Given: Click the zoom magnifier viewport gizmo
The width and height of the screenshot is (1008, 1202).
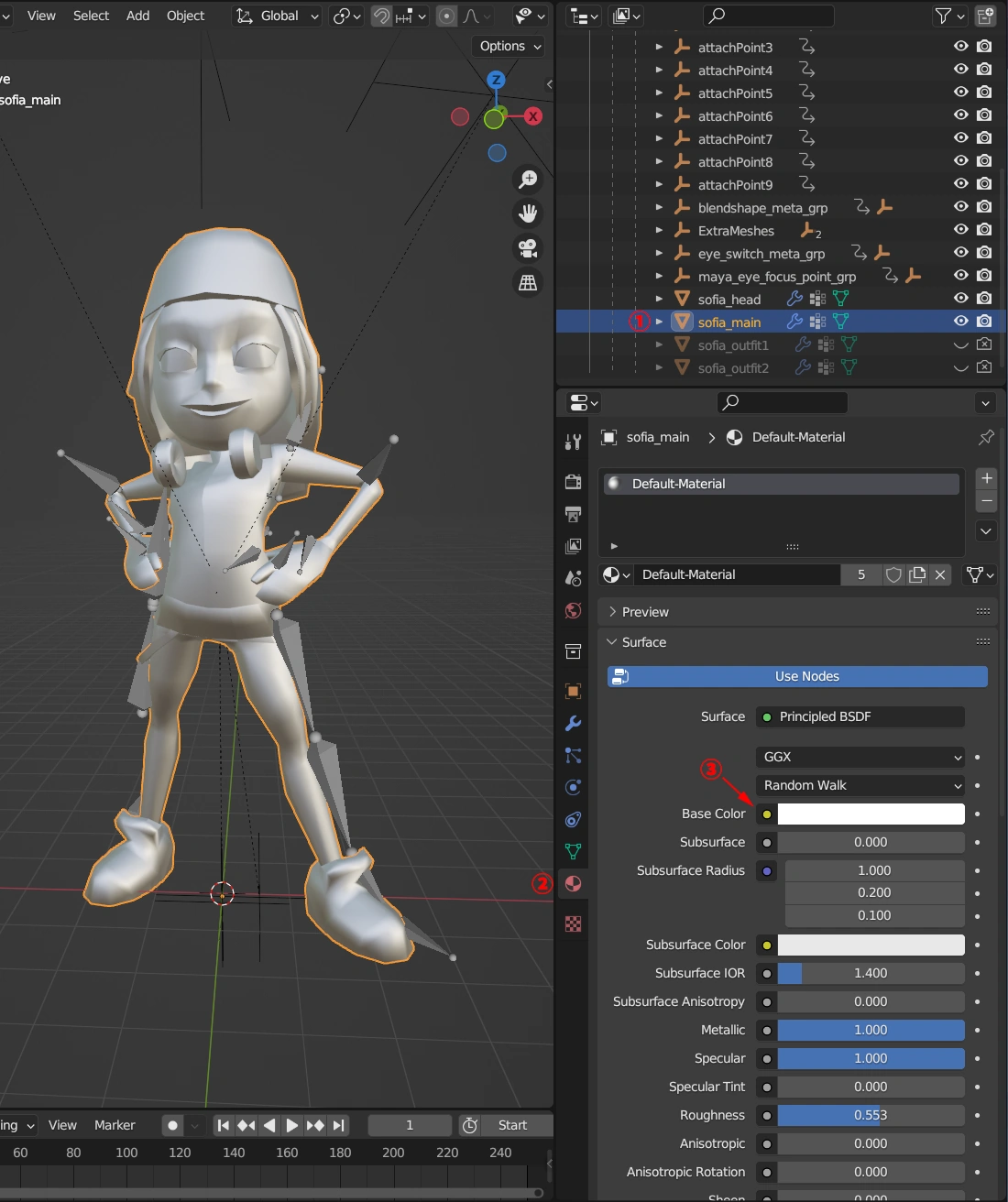Looking at the screenshot, I should [x=528, y=180].
